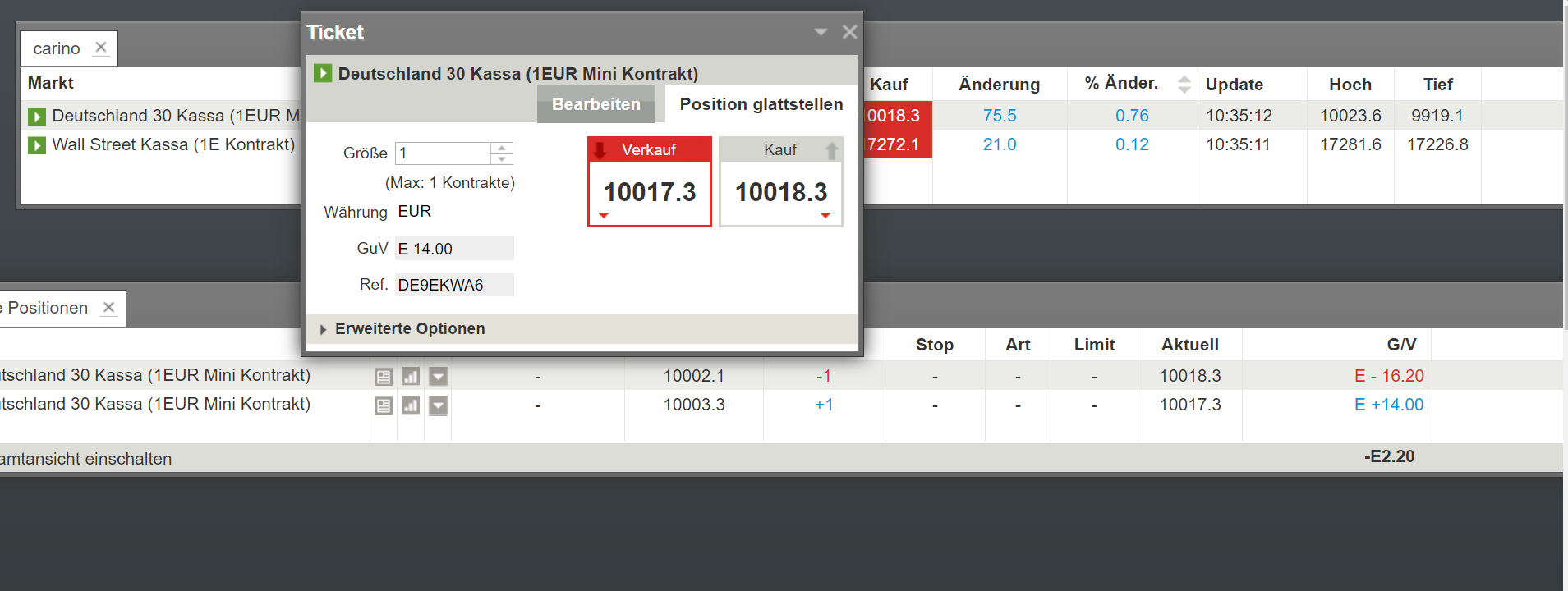Select the Positionen tab

click(48, 308)
